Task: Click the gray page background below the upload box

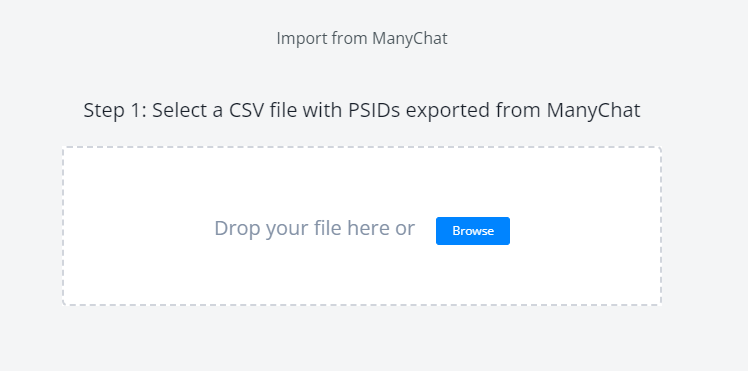Action: [x=362, y=339]
